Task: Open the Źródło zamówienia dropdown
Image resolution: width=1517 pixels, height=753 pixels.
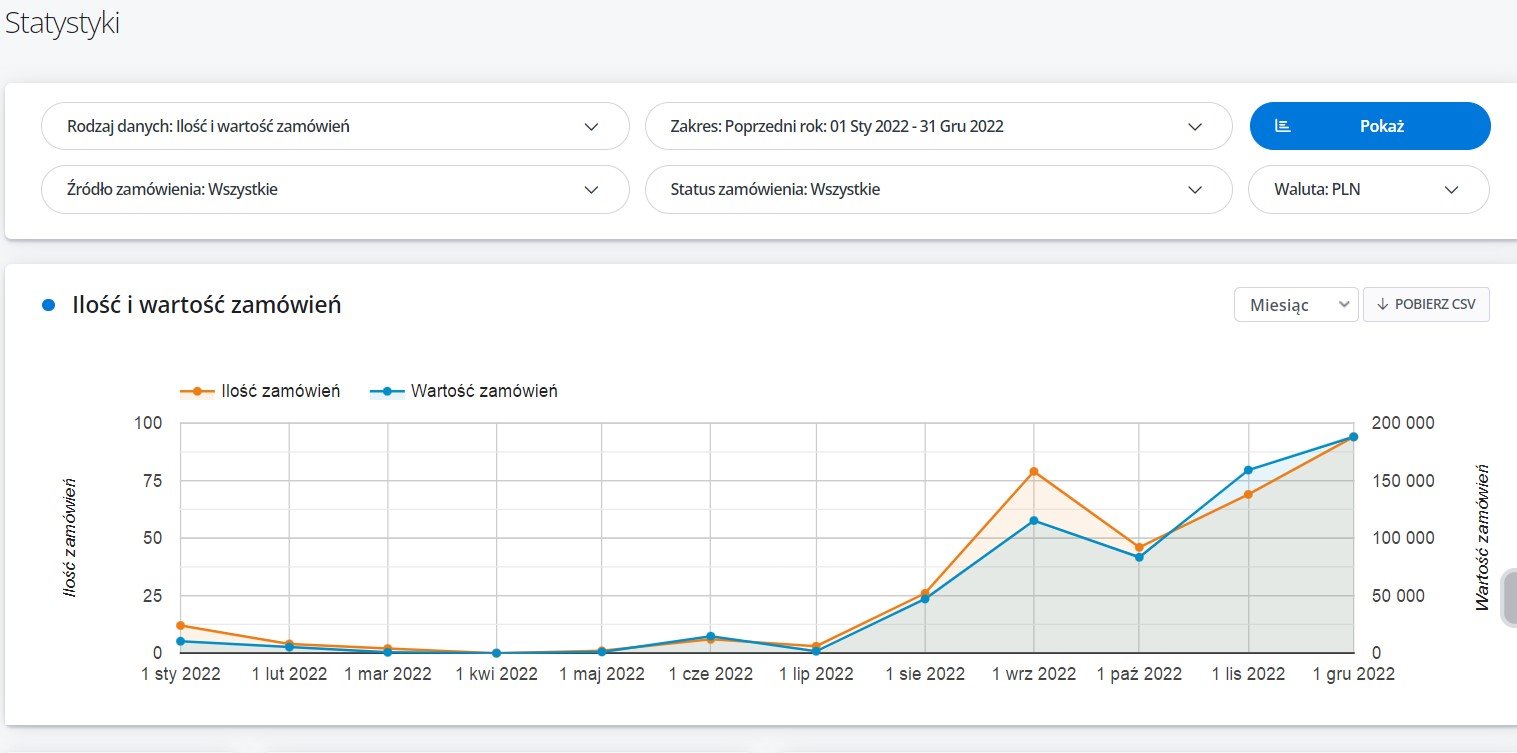Action: point(335,190)
